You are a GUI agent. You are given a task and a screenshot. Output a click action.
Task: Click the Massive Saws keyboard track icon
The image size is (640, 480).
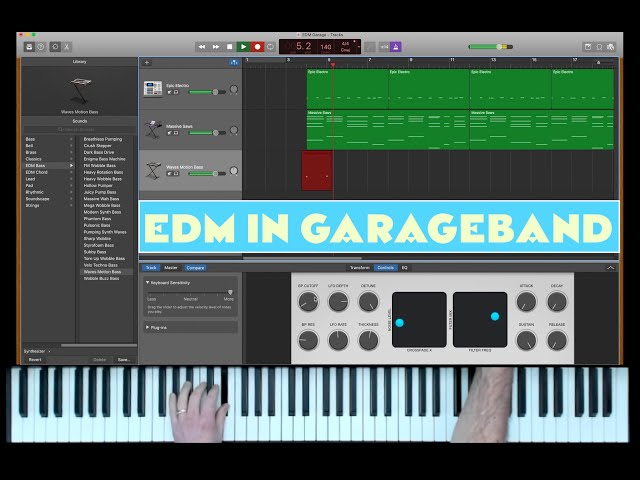point(153,129)
